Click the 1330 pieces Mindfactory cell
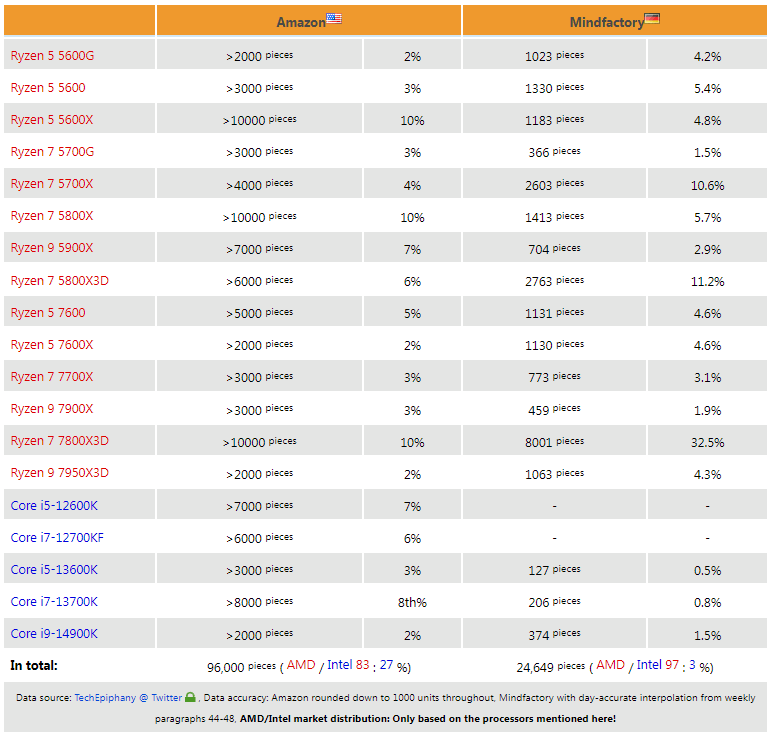This screenshot has width=771, height=736. point(554,88)
